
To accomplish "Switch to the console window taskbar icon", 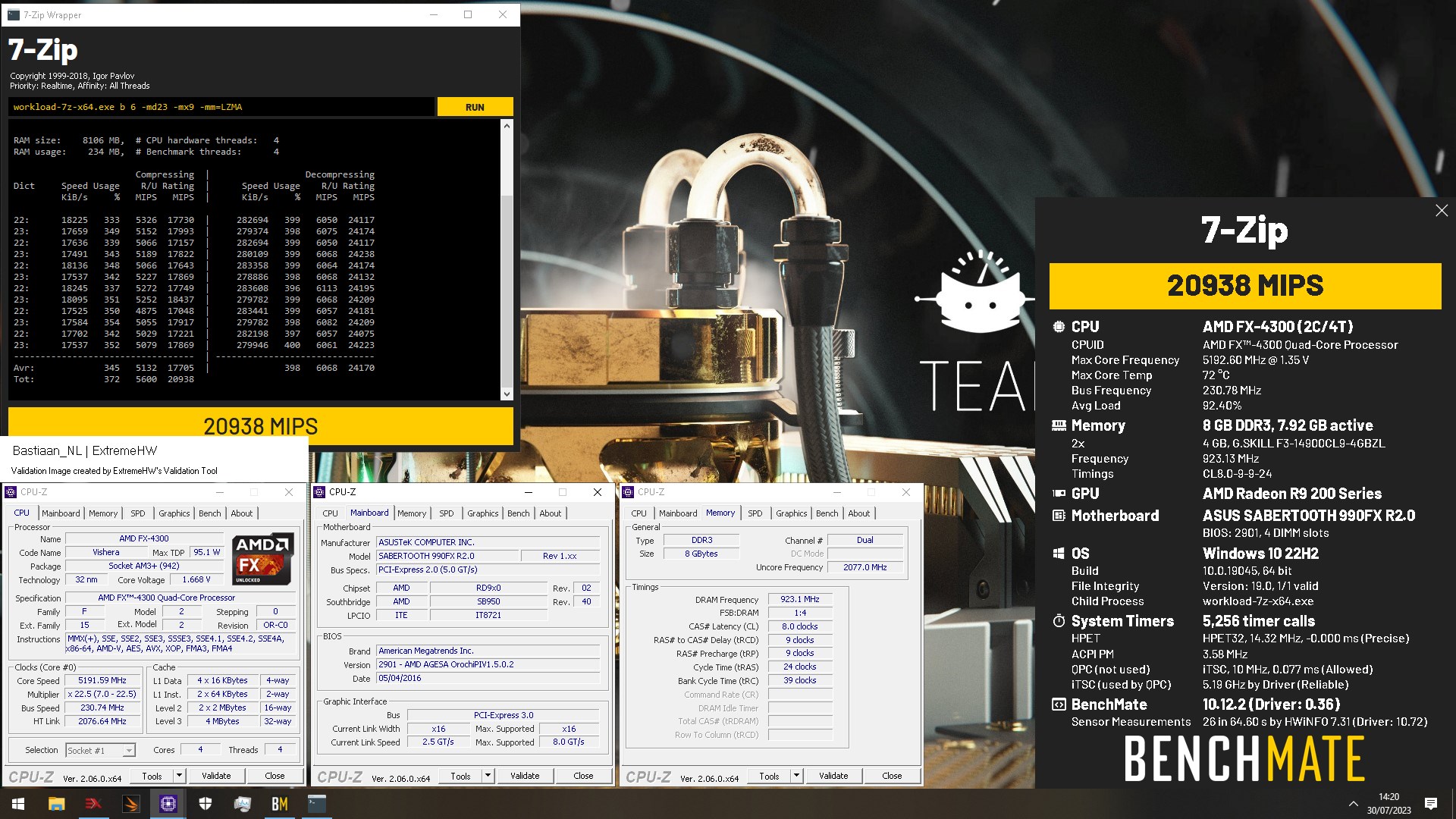I will (x=316, y=804).
